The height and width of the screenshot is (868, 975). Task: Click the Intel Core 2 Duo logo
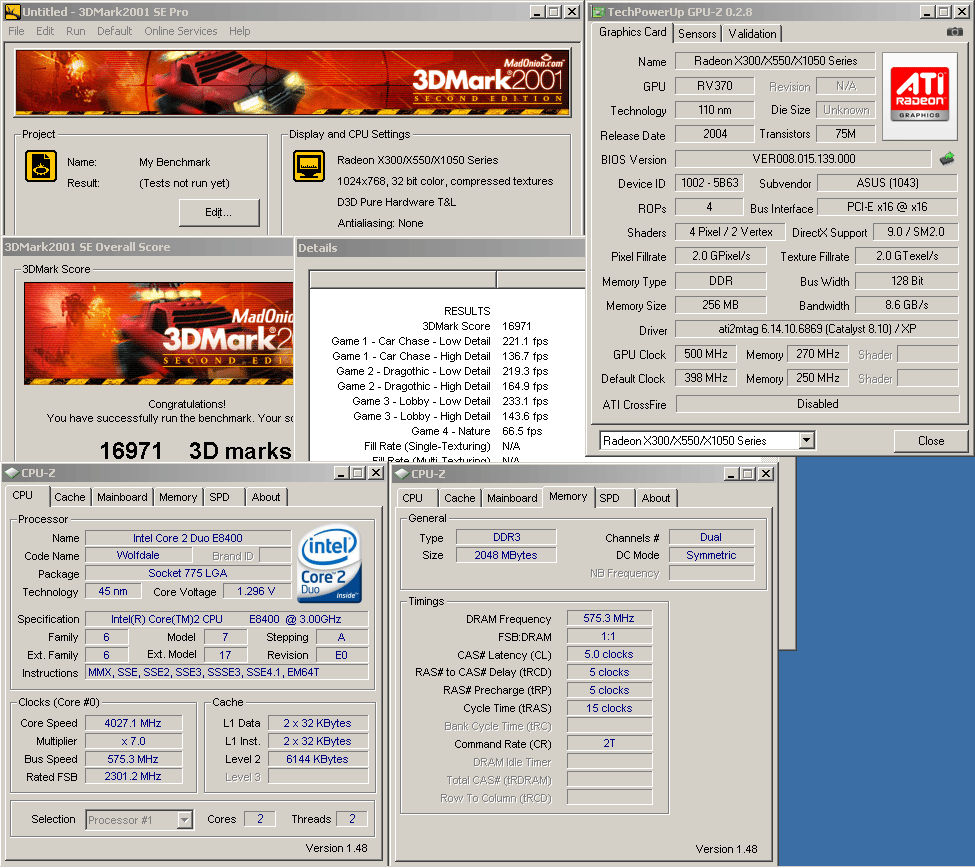point(330,565)
